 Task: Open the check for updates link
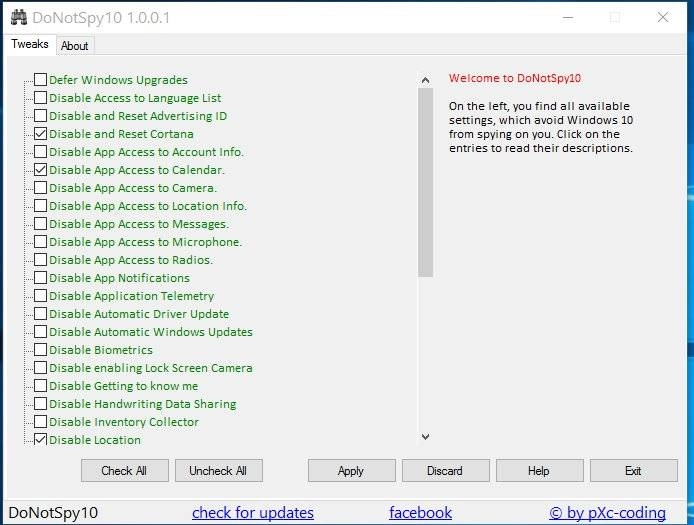pyautogui.click(x=253, y=513)
